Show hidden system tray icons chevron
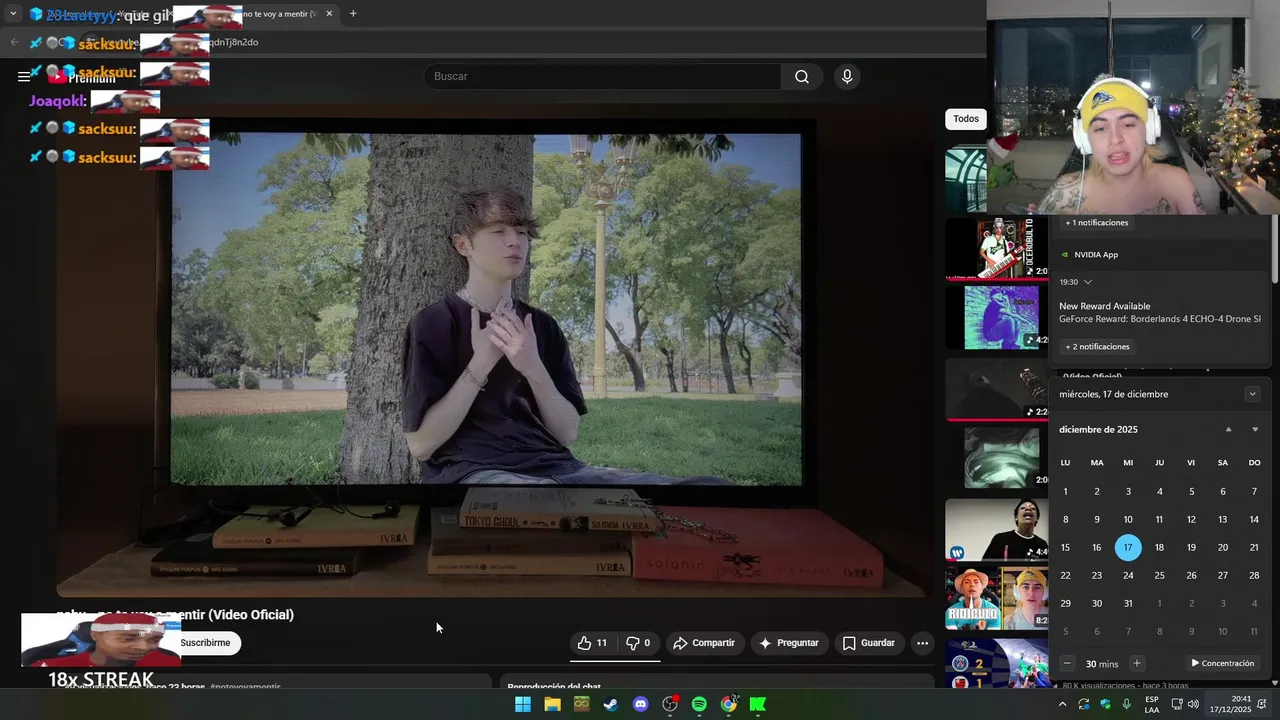This screenshot has height=720, width=1280. coord(1062,704)
